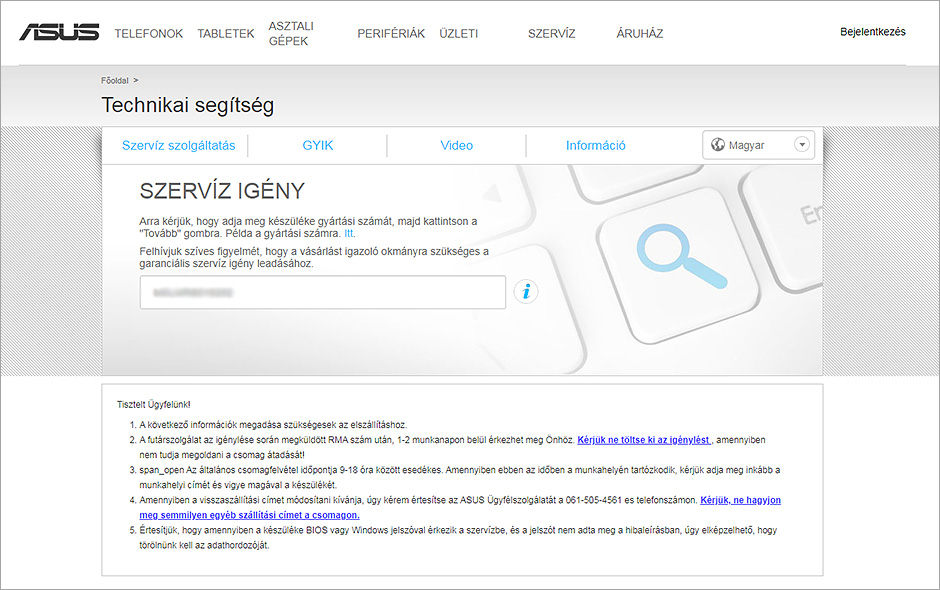This screenshot has height=590, width=940.
Task: Click the Bejelentkezés login link
Action: pyautogui.click(x=873, y=32)
